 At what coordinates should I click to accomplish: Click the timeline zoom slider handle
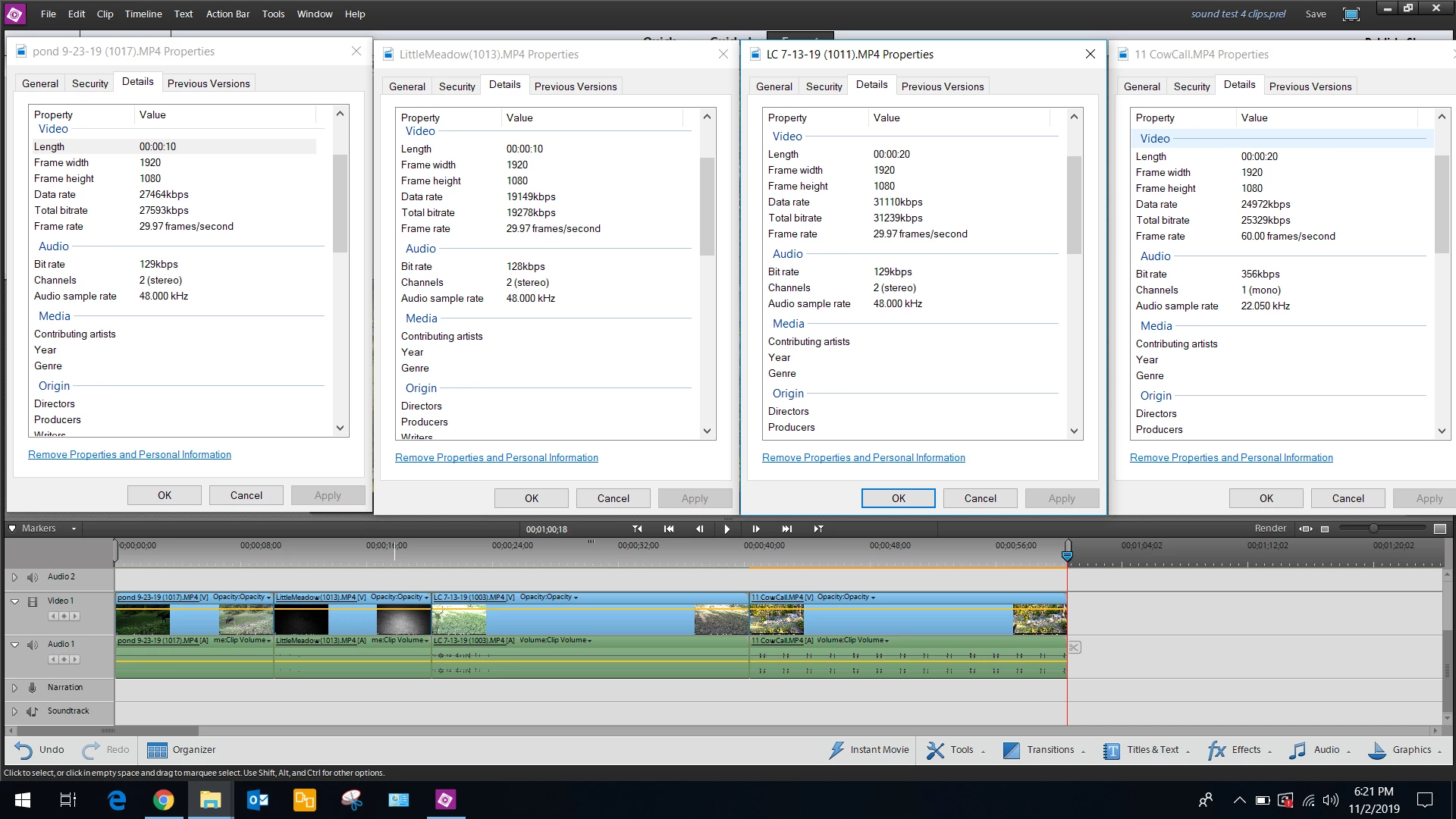(1373, 528)
